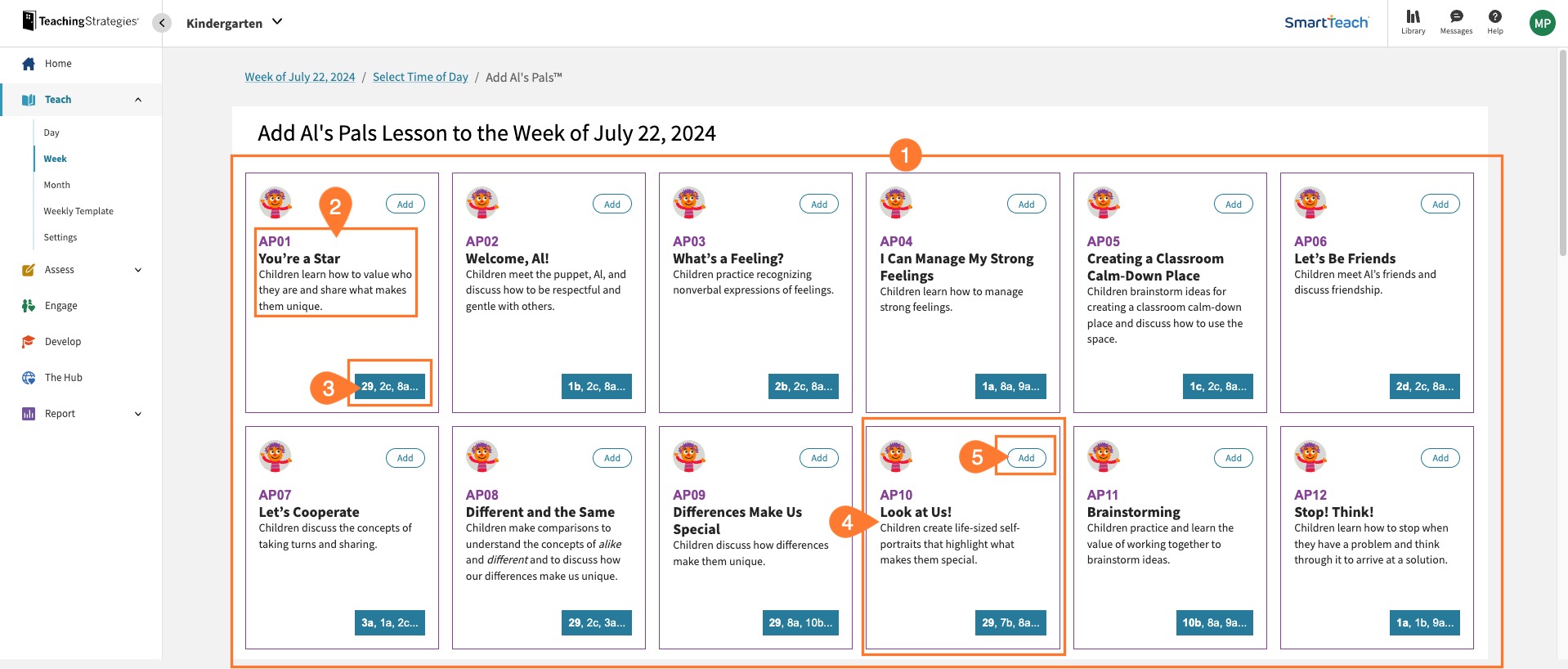
Task: Click the Help question mark icon
Action: click(x=1494, y=17)
